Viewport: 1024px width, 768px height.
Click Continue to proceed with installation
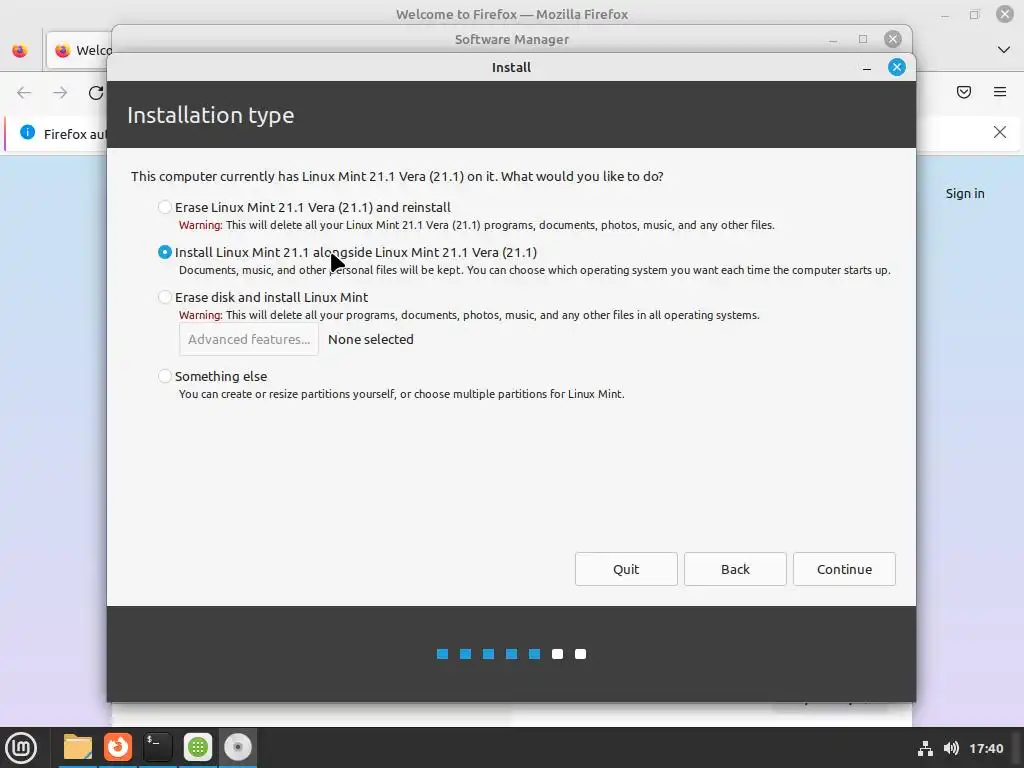[844, 569]
